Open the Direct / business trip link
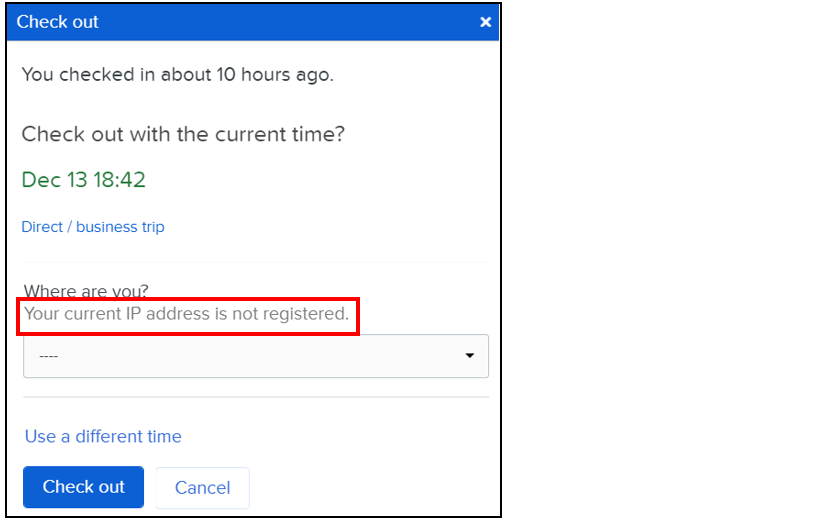 coord(93,227)
